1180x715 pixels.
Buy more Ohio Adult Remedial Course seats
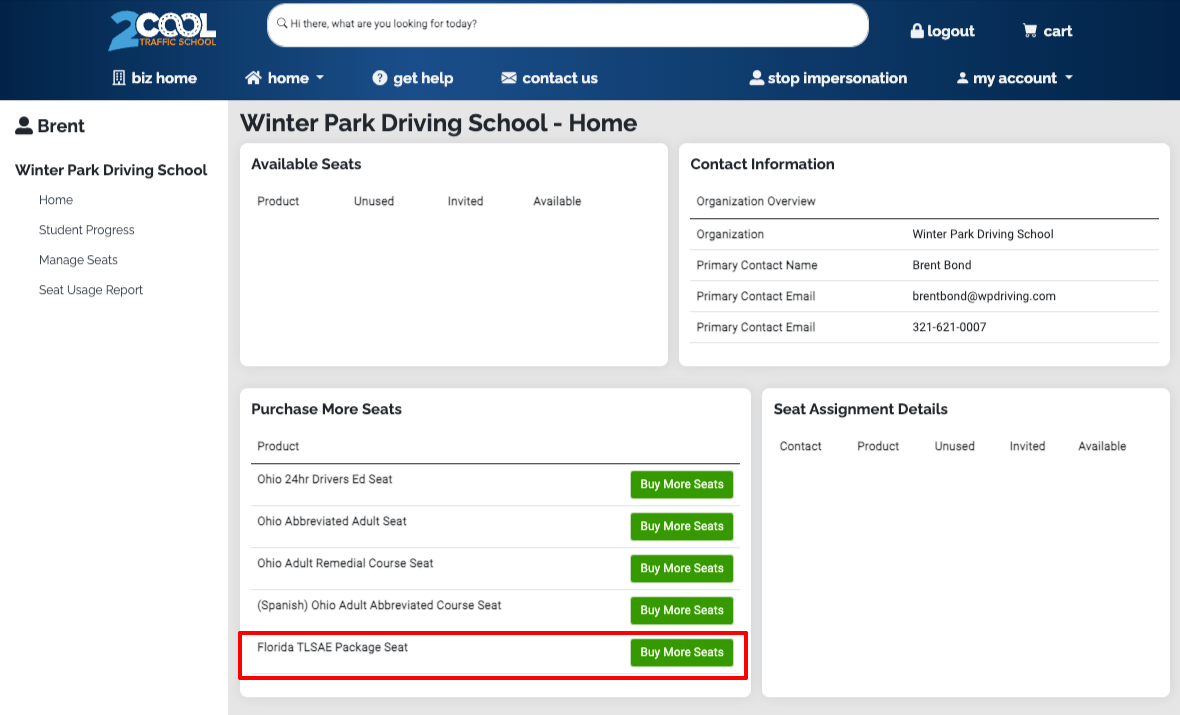[682, 568]
